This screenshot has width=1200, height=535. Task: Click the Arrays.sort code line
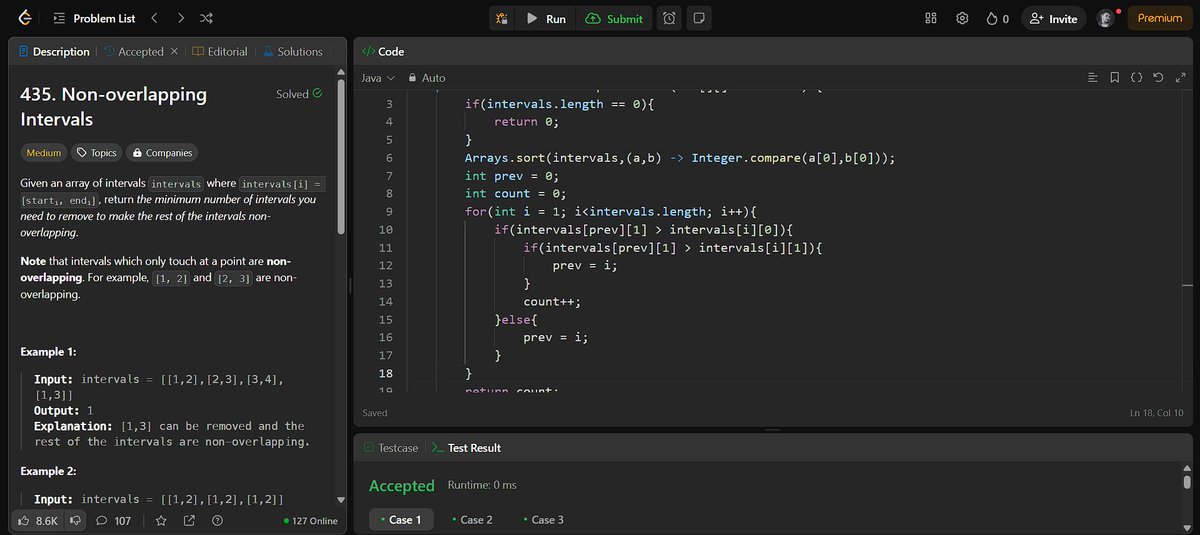679,158
